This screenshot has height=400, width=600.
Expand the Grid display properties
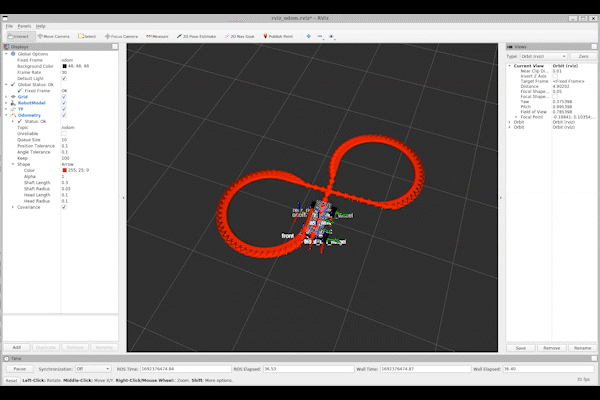pyautogui.click(x=6, y=97)
